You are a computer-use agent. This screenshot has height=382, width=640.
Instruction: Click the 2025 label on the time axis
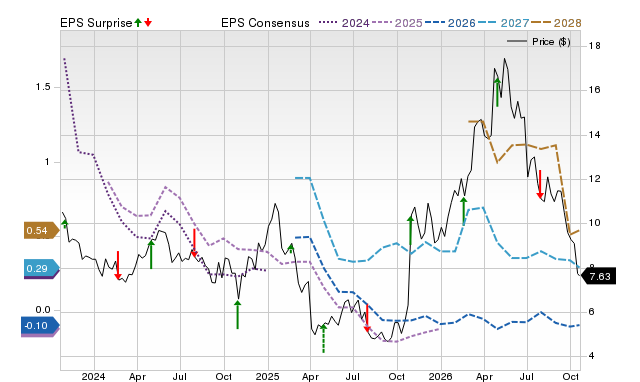[267, 376]
